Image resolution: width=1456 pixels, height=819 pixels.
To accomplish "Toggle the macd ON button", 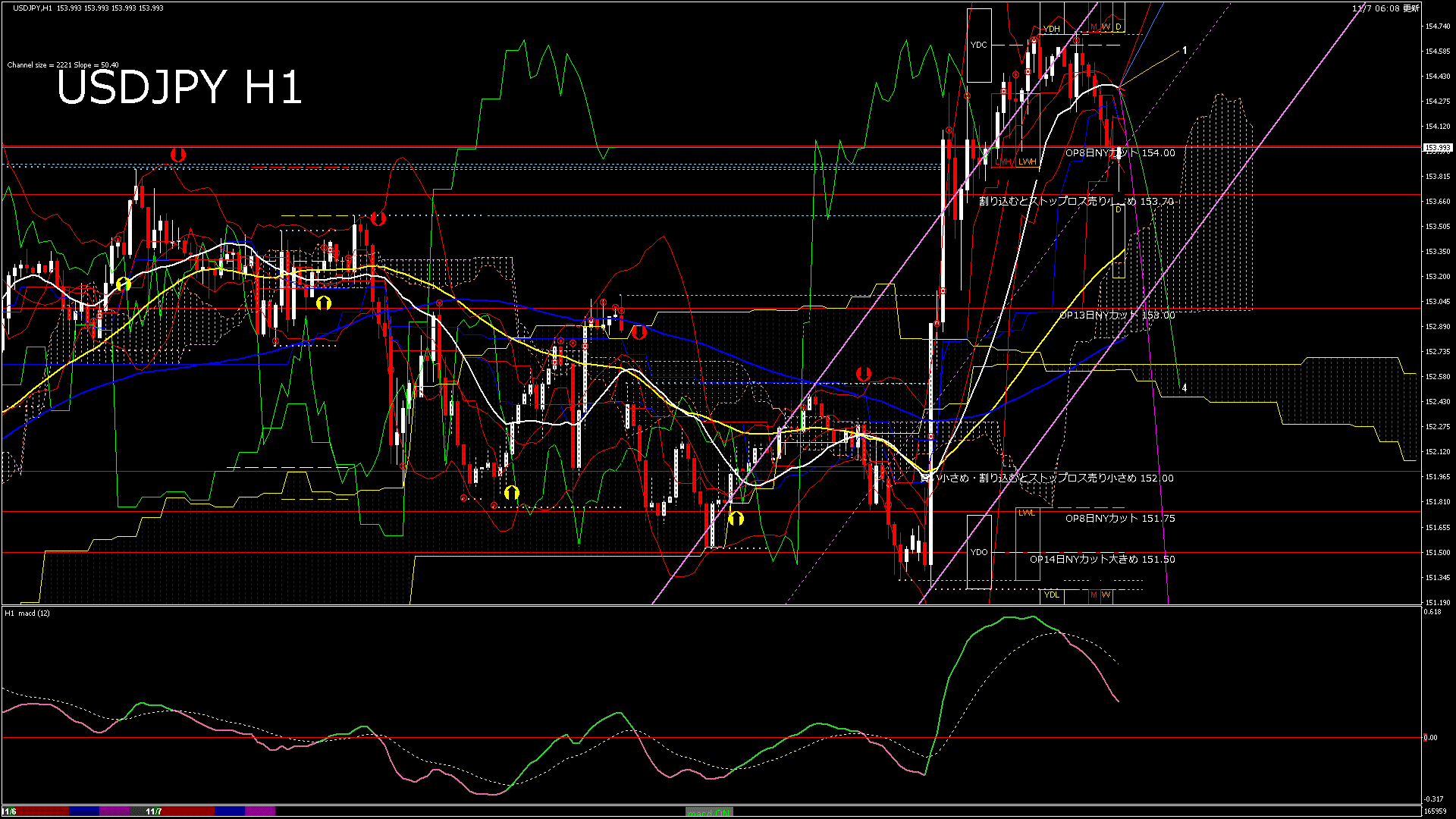I will tap(709, 812).
